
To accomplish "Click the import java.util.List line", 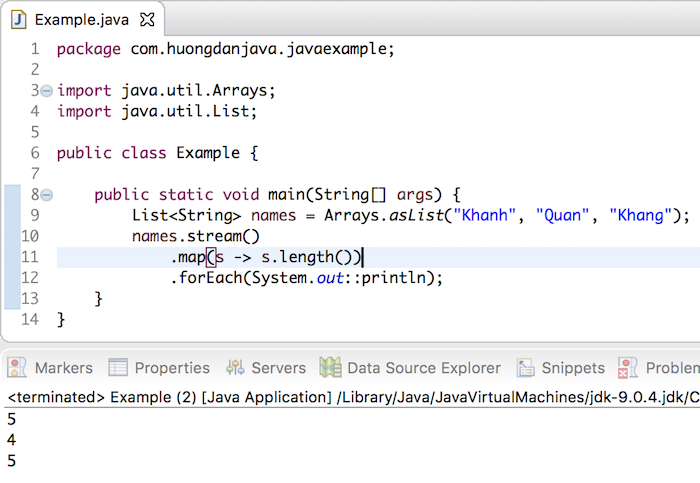I will coord(157,111).
